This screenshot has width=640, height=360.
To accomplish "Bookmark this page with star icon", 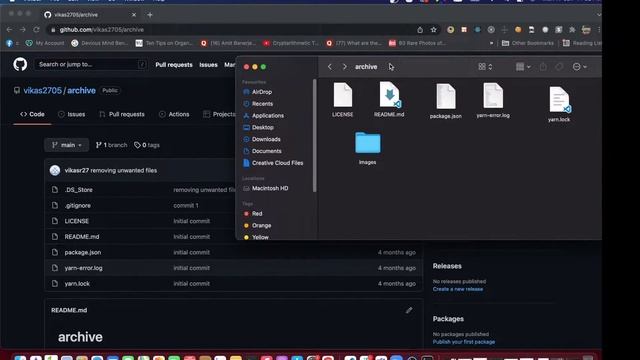I will point(433,29).
